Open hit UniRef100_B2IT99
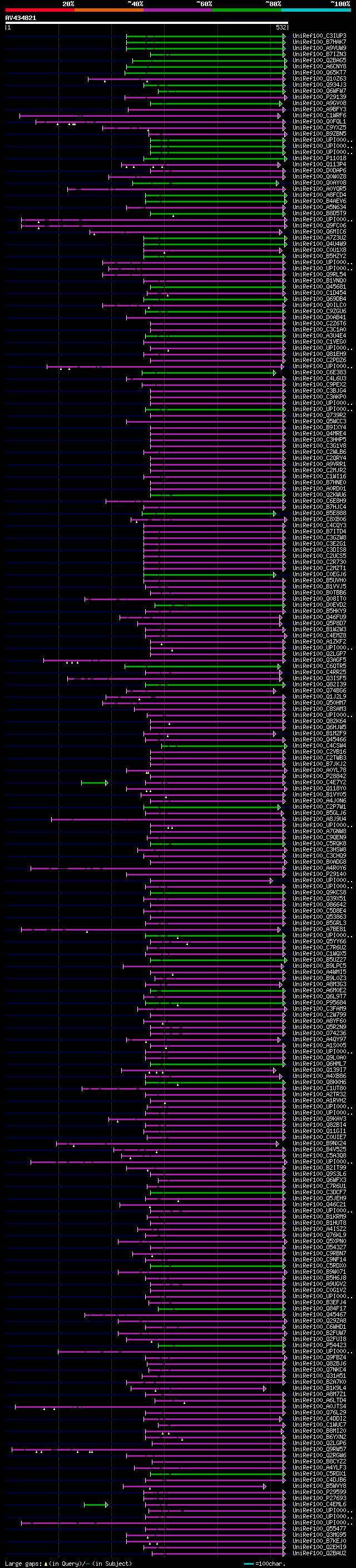This screenshot has height=1568, width=356. point(319,1168)
